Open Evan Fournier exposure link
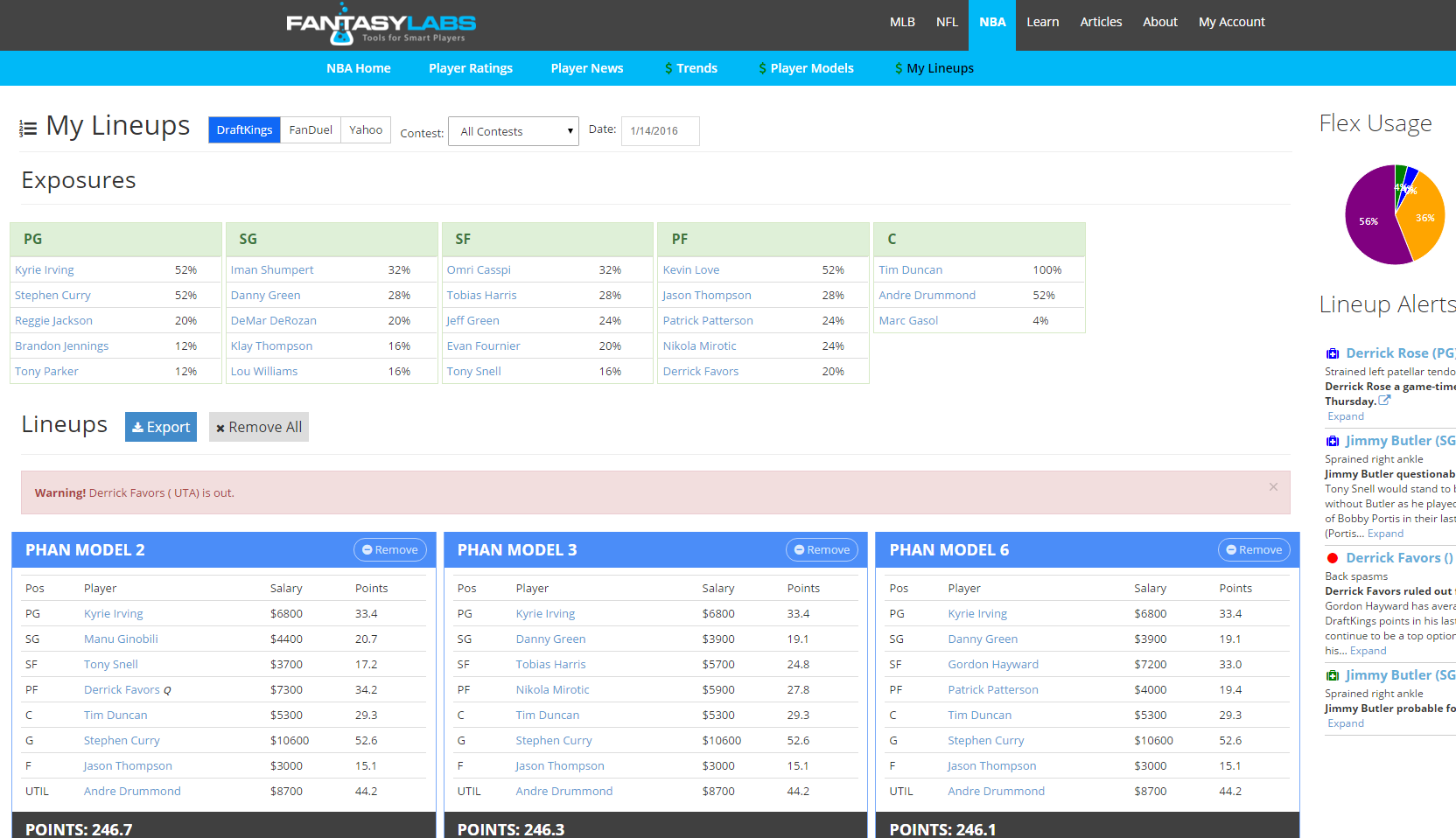The image size is (1456, 838). tap(483, 346)
